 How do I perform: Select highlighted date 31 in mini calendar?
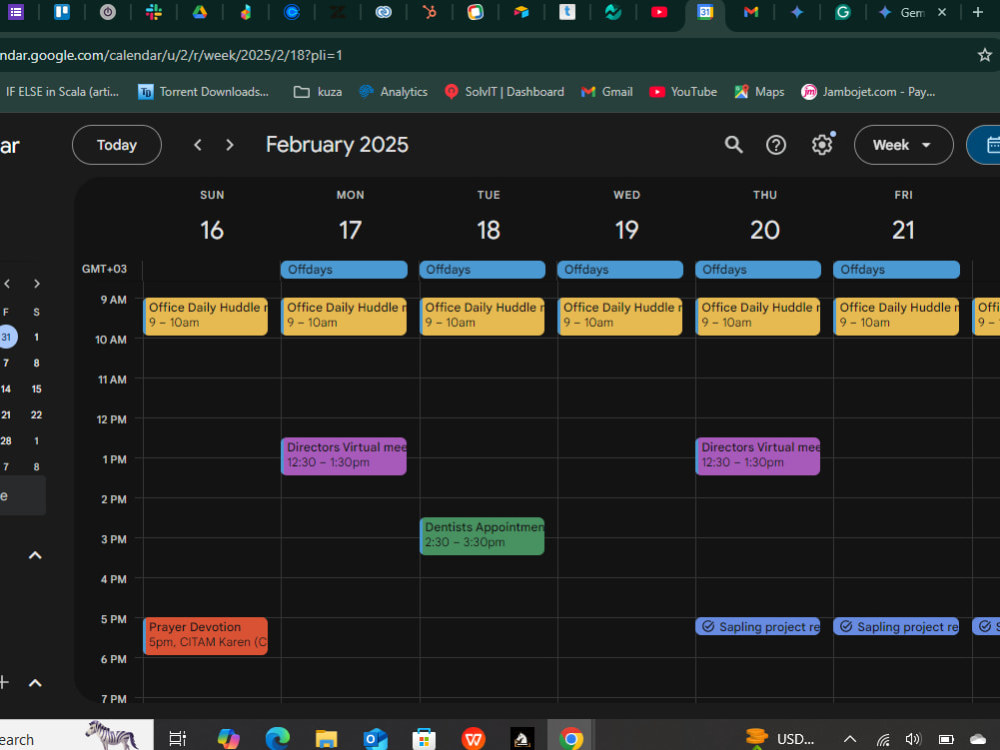tap(6, 337)
